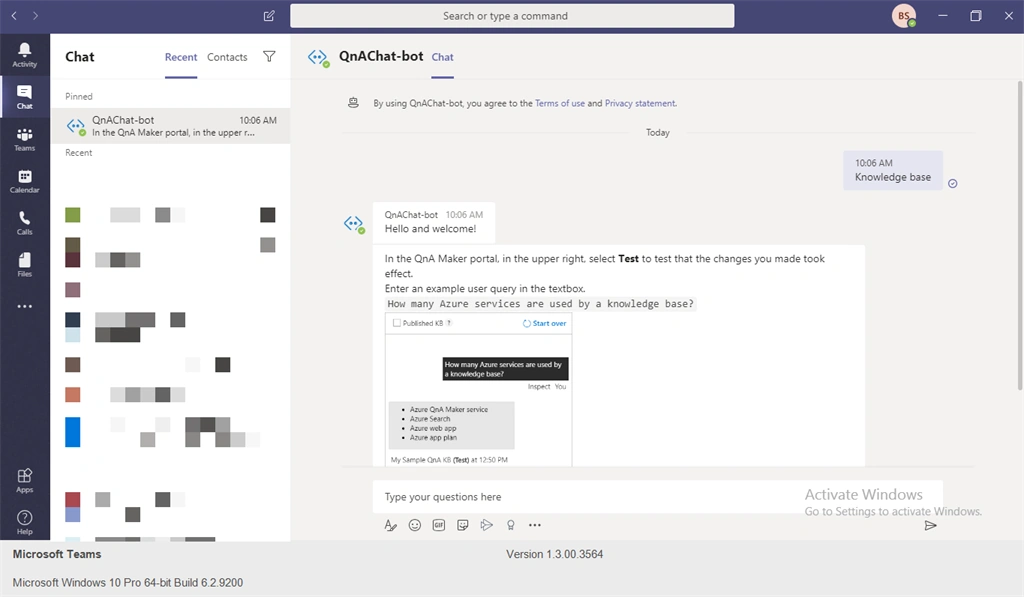Image resolution: width=1024 pixels, height=597 pixels.
Task: Select the Hello and welcome! bot message
Action: (x=434, y=222)
